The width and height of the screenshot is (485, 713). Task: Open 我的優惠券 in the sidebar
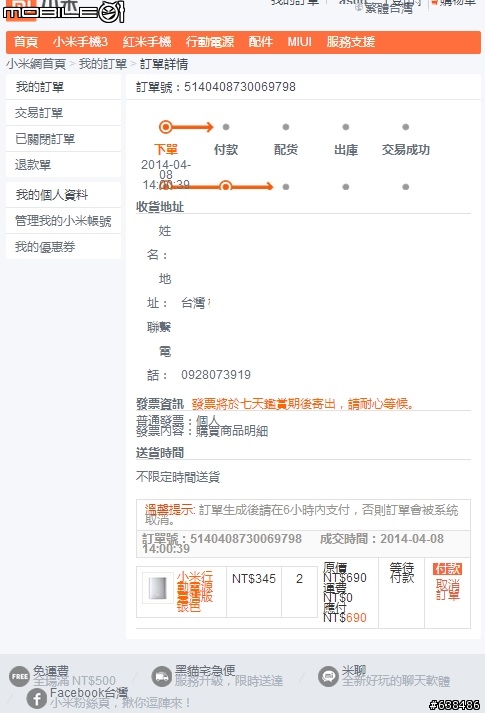63,247
